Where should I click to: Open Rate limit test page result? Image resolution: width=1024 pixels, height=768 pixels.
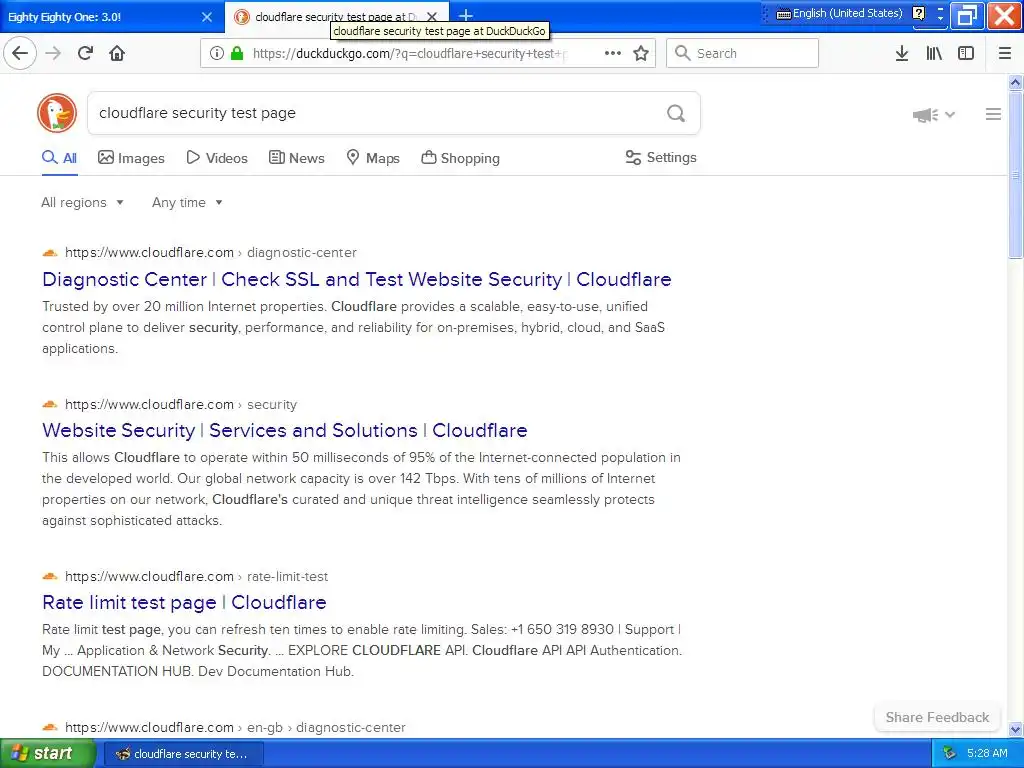184,602
